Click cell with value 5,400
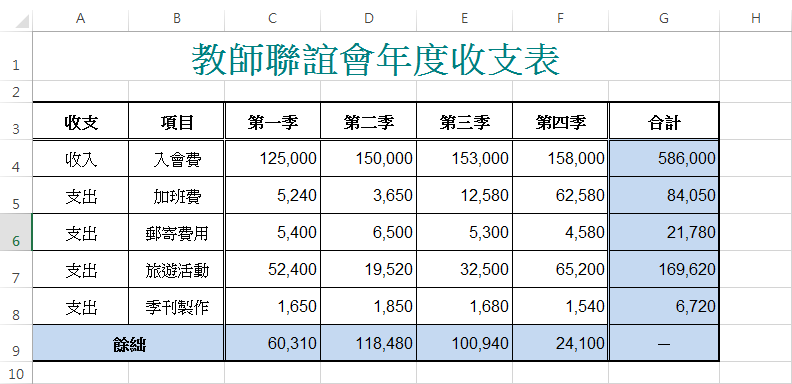Image resolution: width=792 pixels, height=384 pixels. pos(273,232)
